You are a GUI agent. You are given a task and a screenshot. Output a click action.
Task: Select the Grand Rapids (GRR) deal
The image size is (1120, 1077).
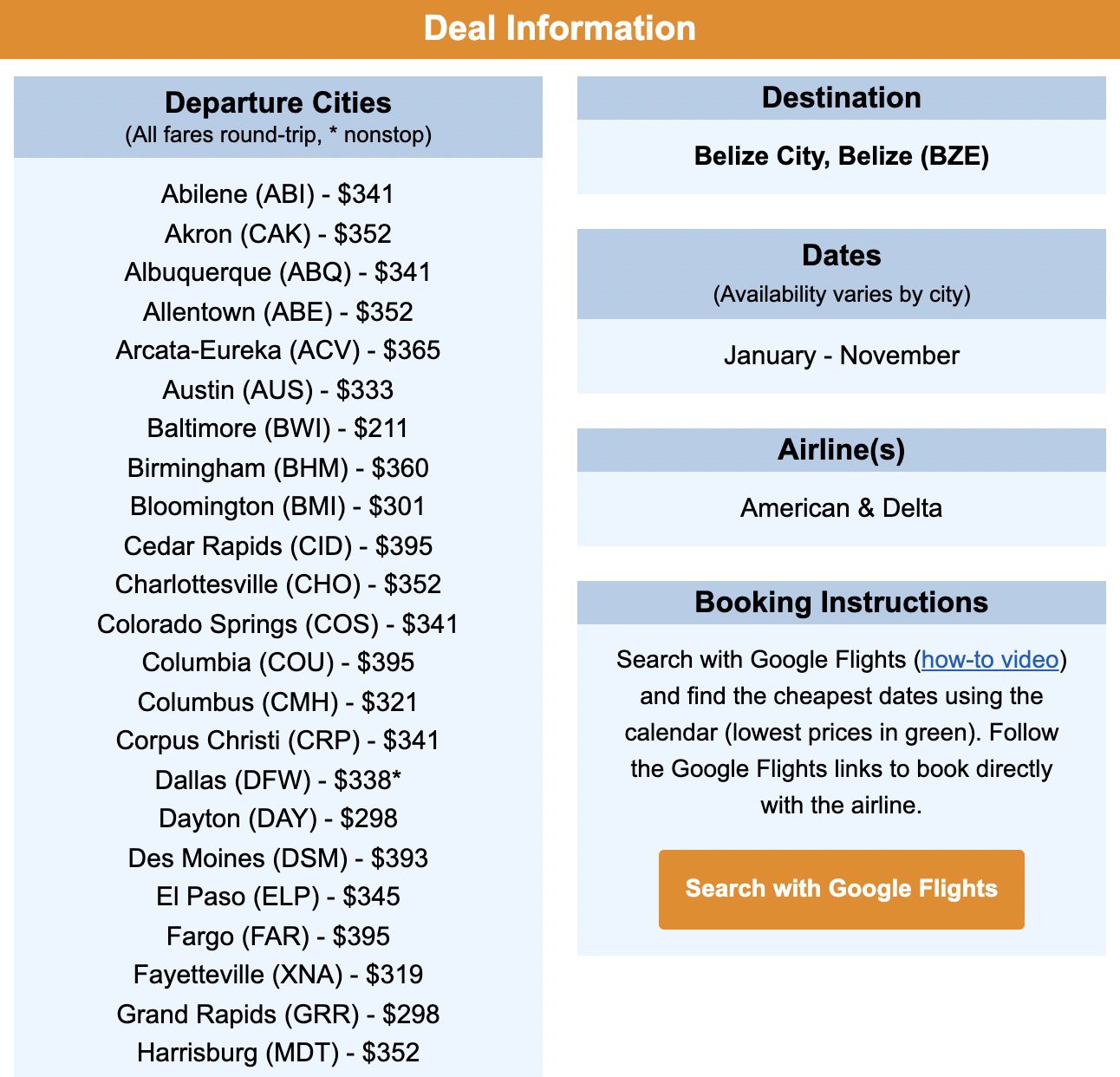tap(278, 1014)
